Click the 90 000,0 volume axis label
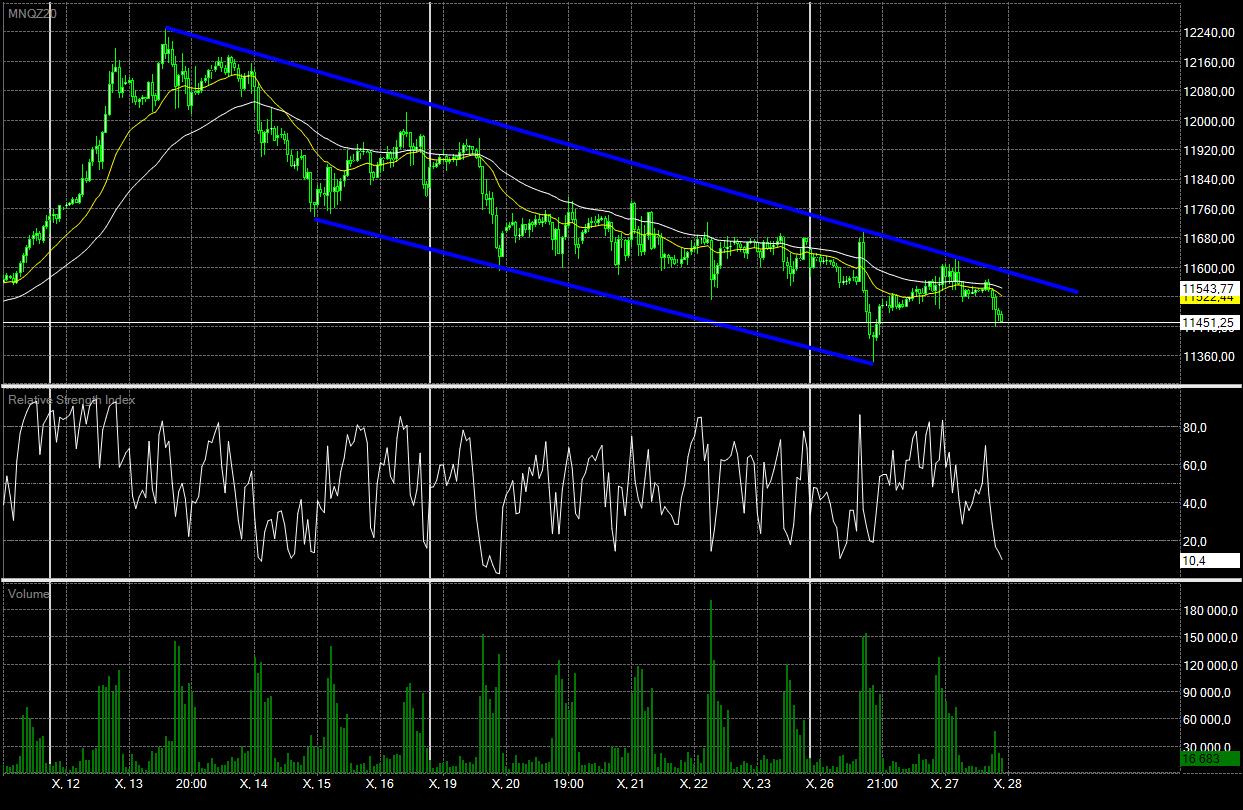Screen dimensions: 1243x810 click(1205, 692)
